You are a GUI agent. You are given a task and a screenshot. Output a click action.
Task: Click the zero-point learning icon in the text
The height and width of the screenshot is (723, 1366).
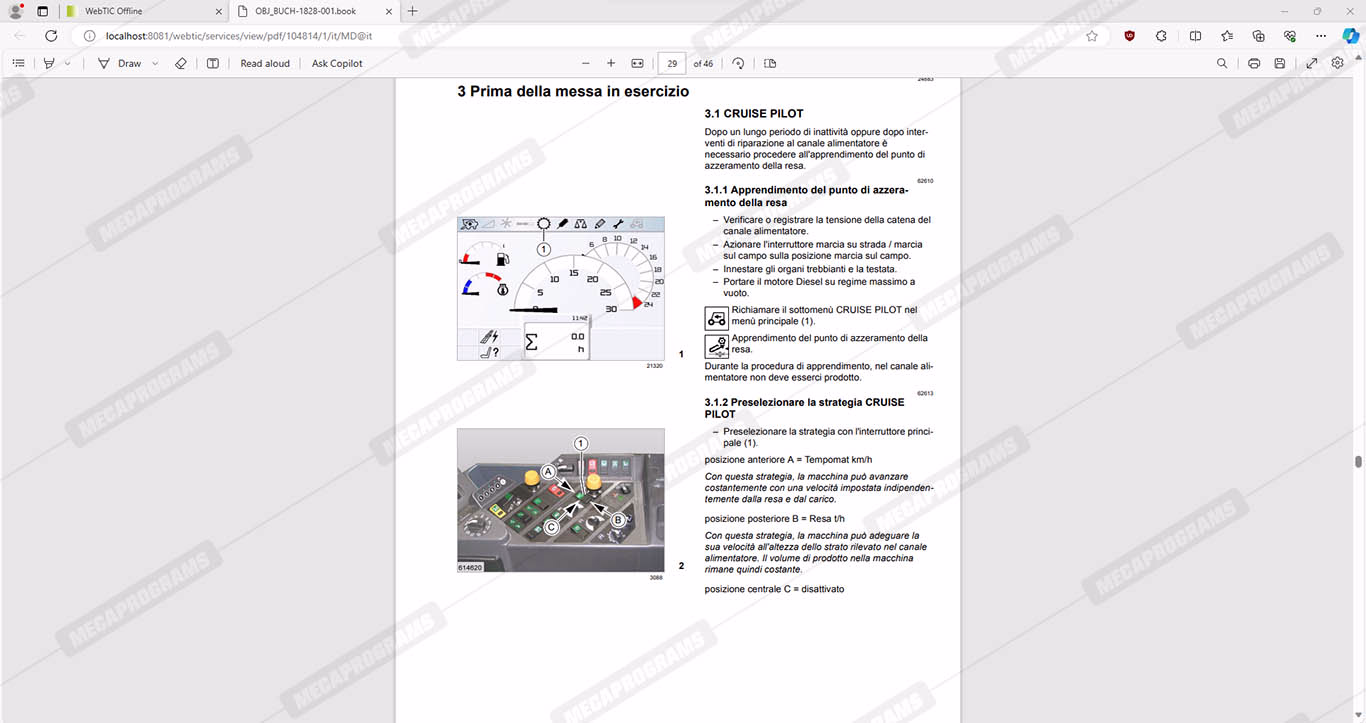[x=717, y=346]
